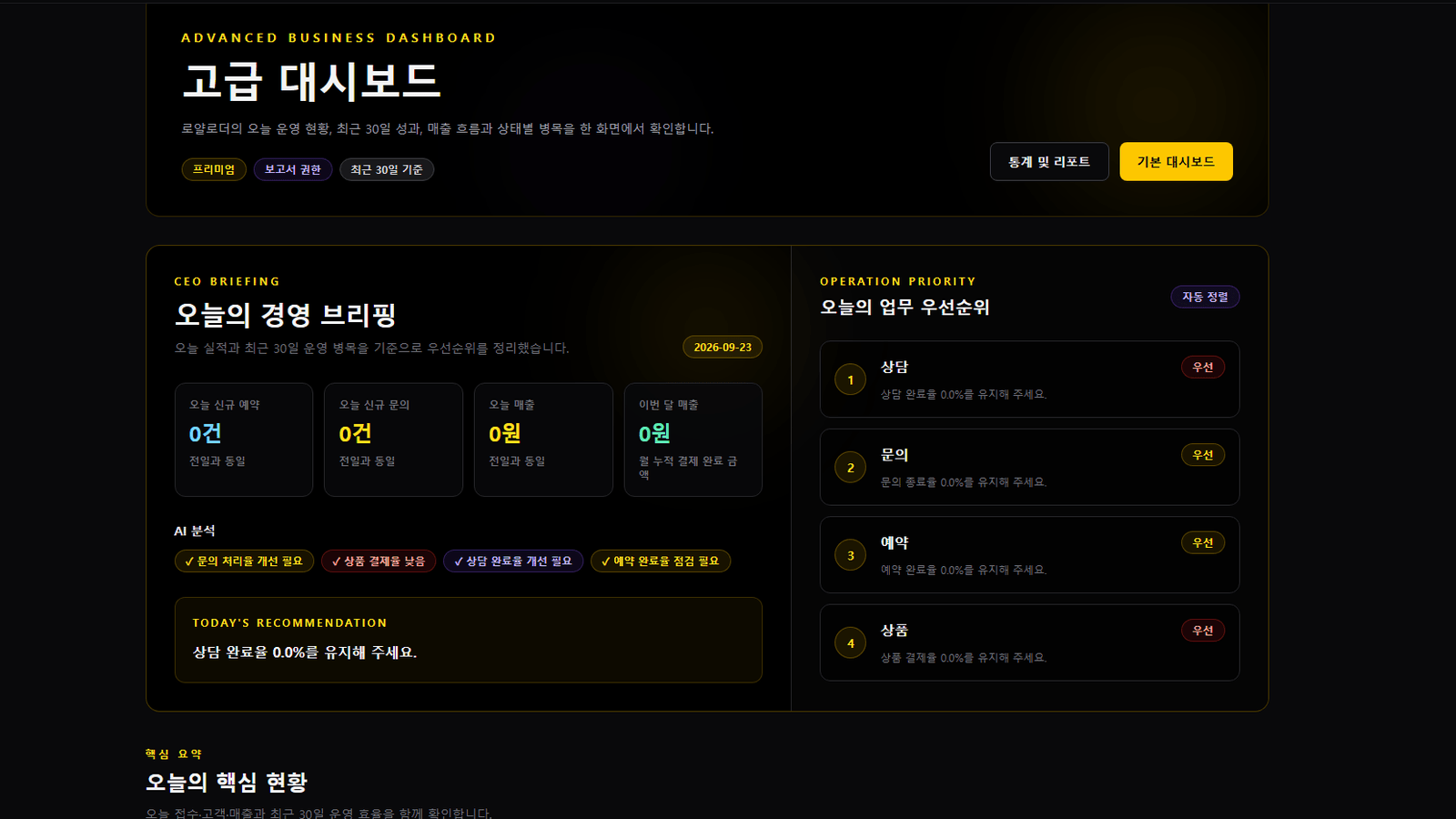Screen dimensions: 1456x819
Task: Click the 프리미엄 badge
Action: click(214, 169)
